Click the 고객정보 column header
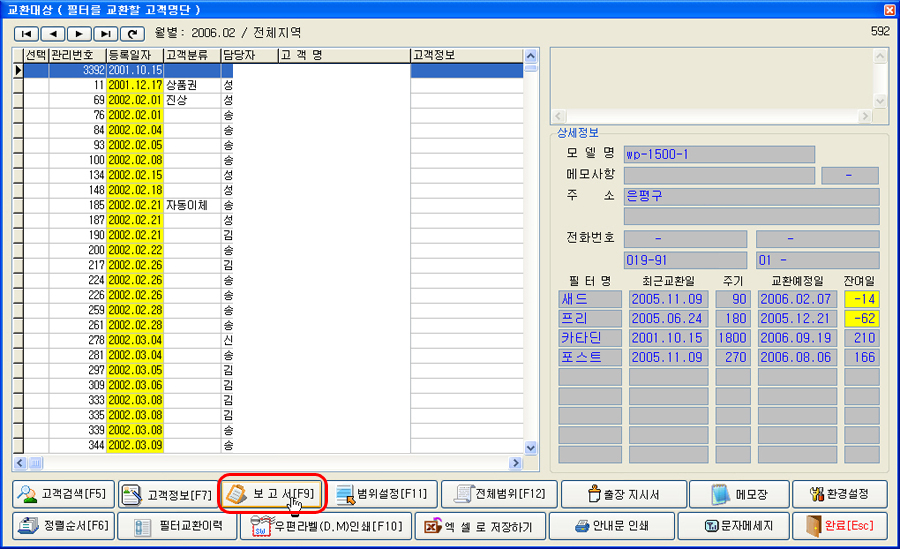900x549 pixels. 467,55
